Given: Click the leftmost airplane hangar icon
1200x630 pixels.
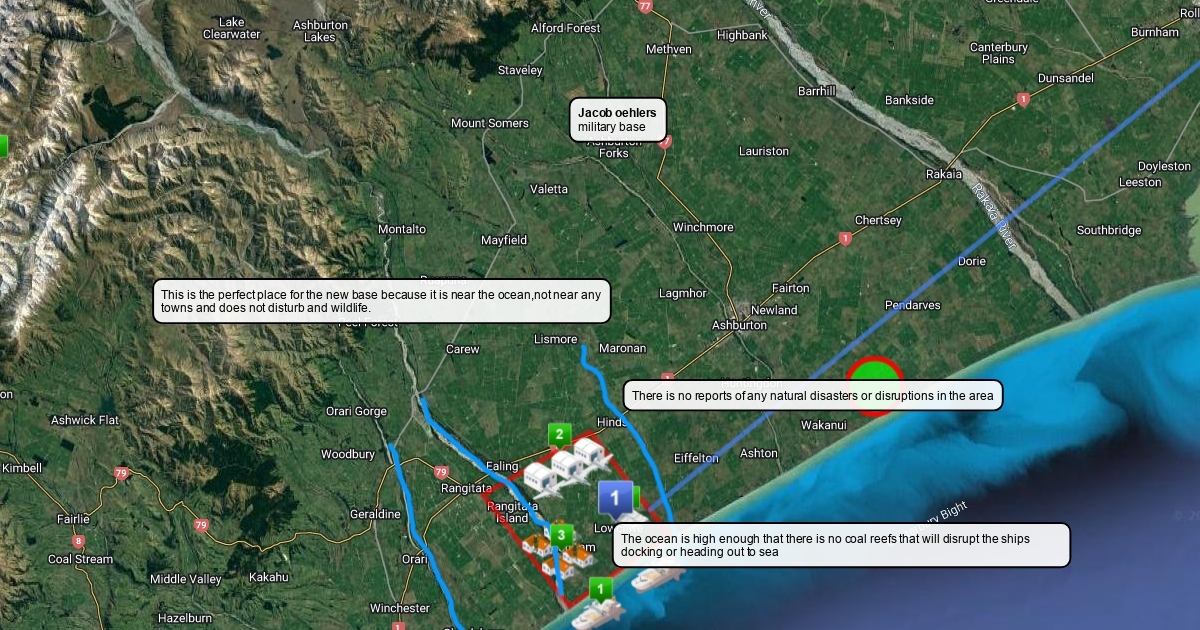Looking at the screenshot, I should point(541,478).
